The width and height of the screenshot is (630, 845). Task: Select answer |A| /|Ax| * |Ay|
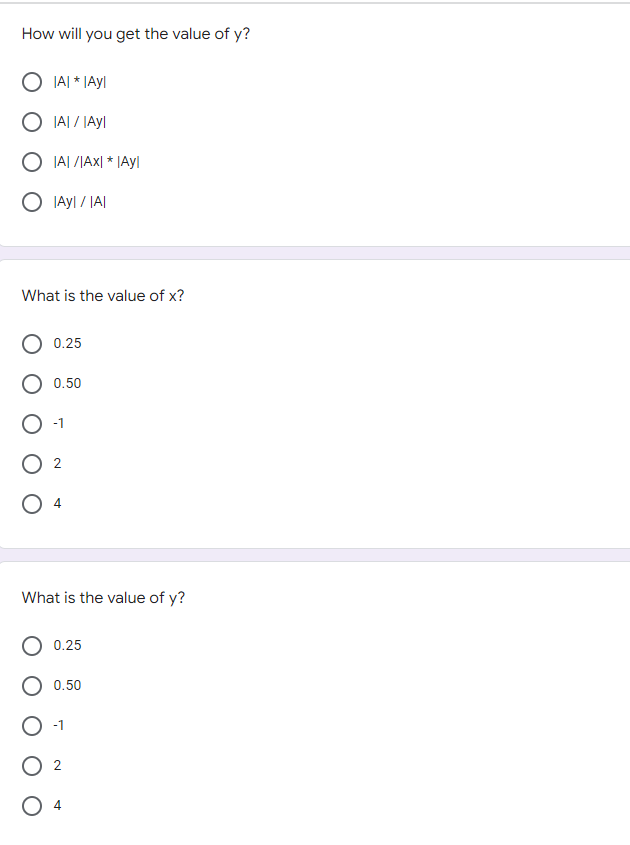(x=32, y=162)
